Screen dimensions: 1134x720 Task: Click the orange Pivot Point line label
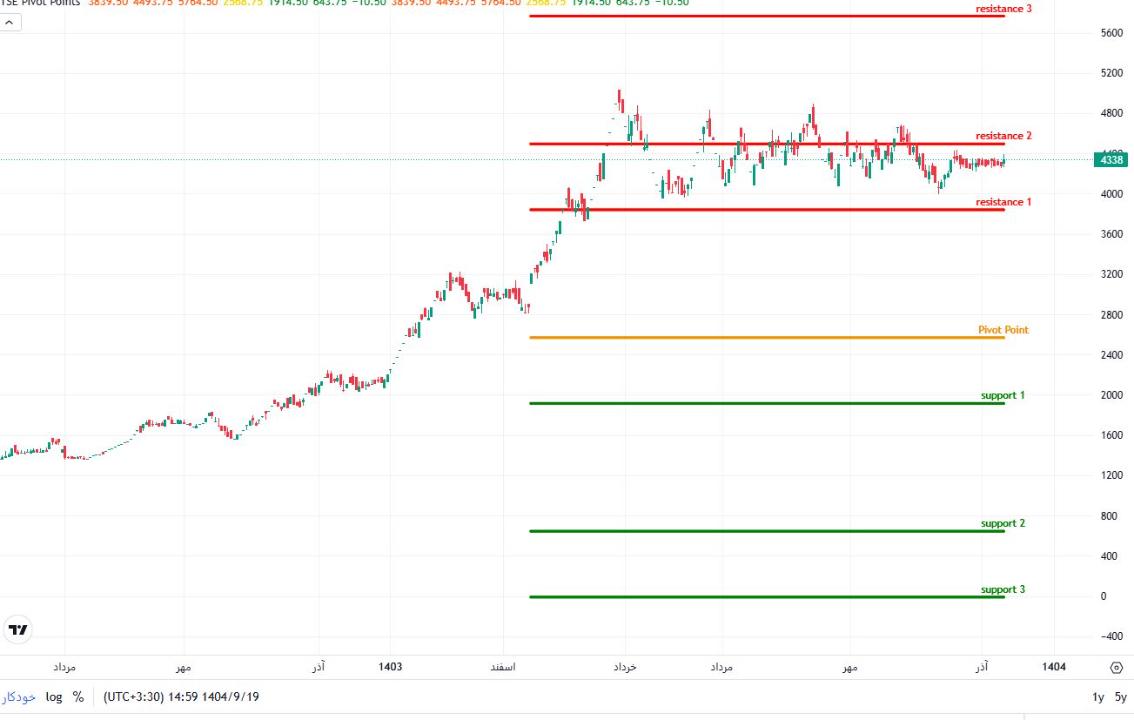point(1003,330)
